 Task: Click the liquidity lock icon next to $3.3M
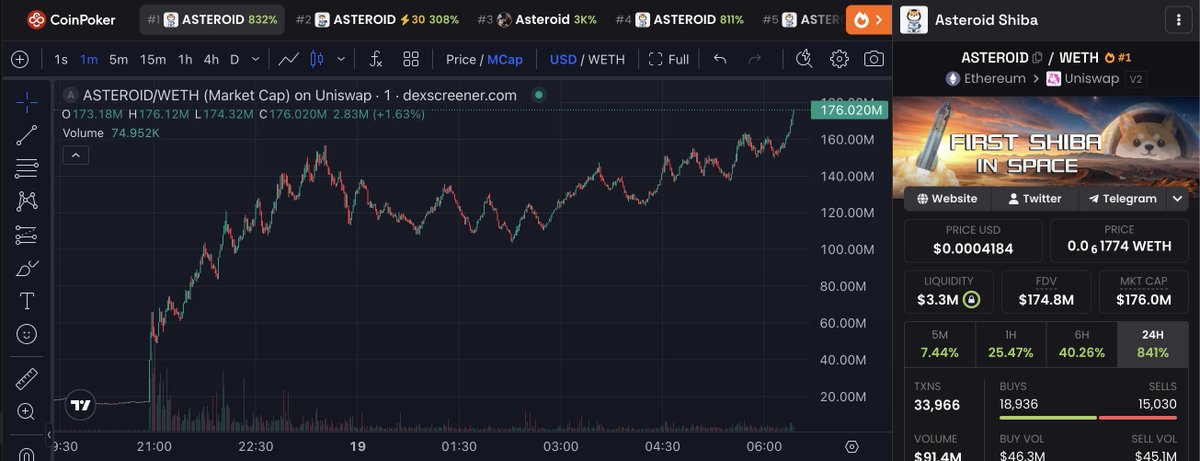tap(971, 300)
